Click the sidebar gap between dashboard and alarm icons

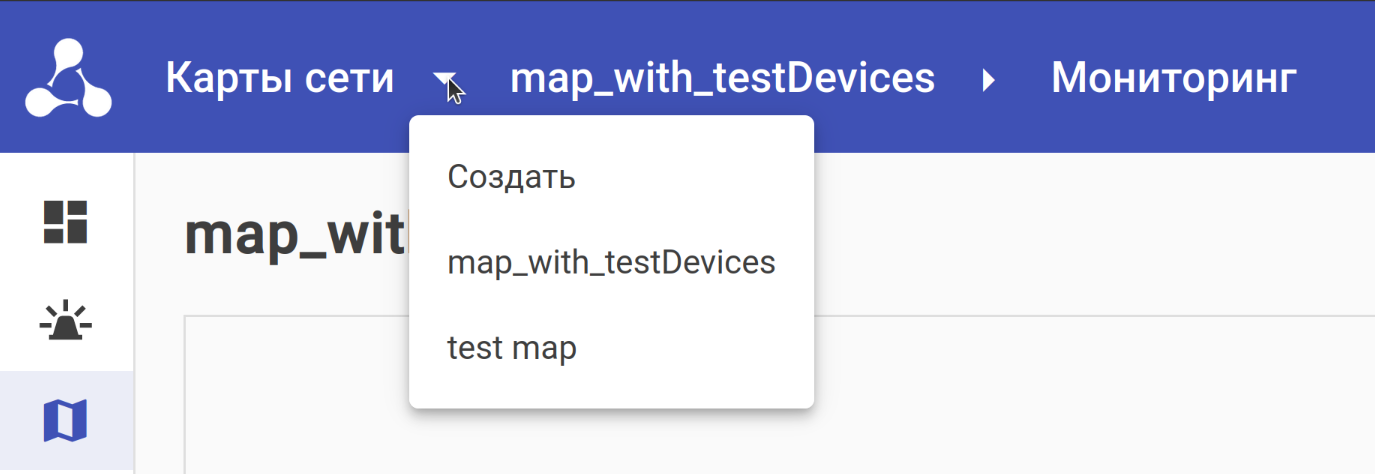[x=66, y=272]
